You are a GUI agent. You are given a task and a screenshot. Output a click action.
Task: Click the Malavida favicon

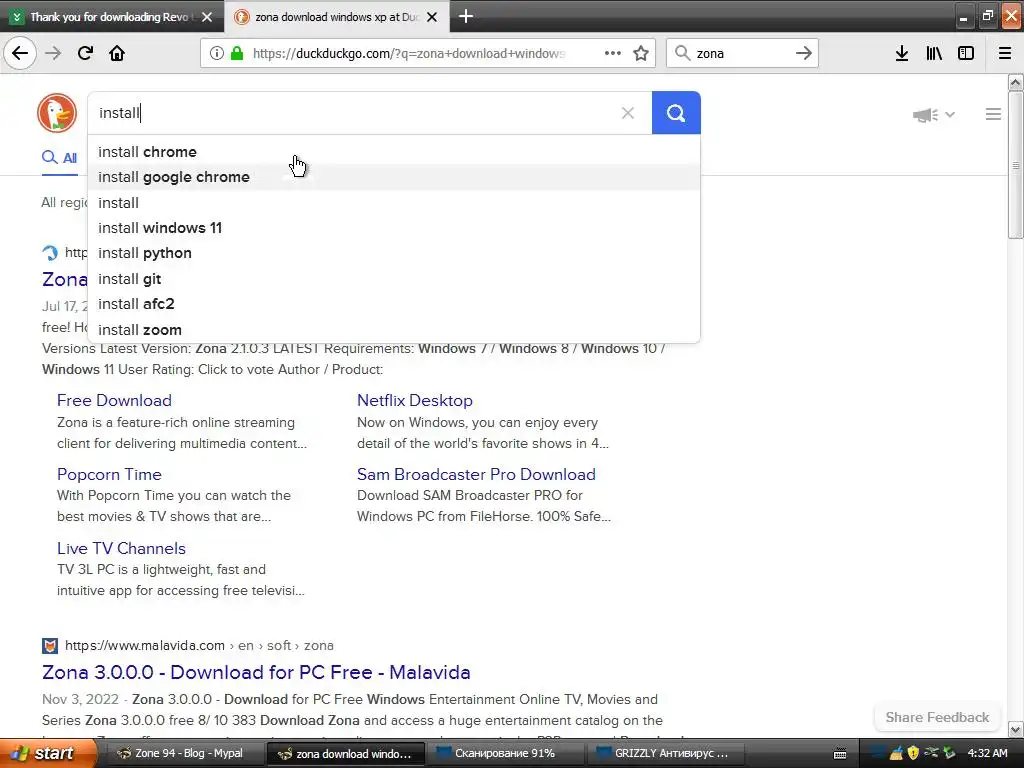click(50, 646)
